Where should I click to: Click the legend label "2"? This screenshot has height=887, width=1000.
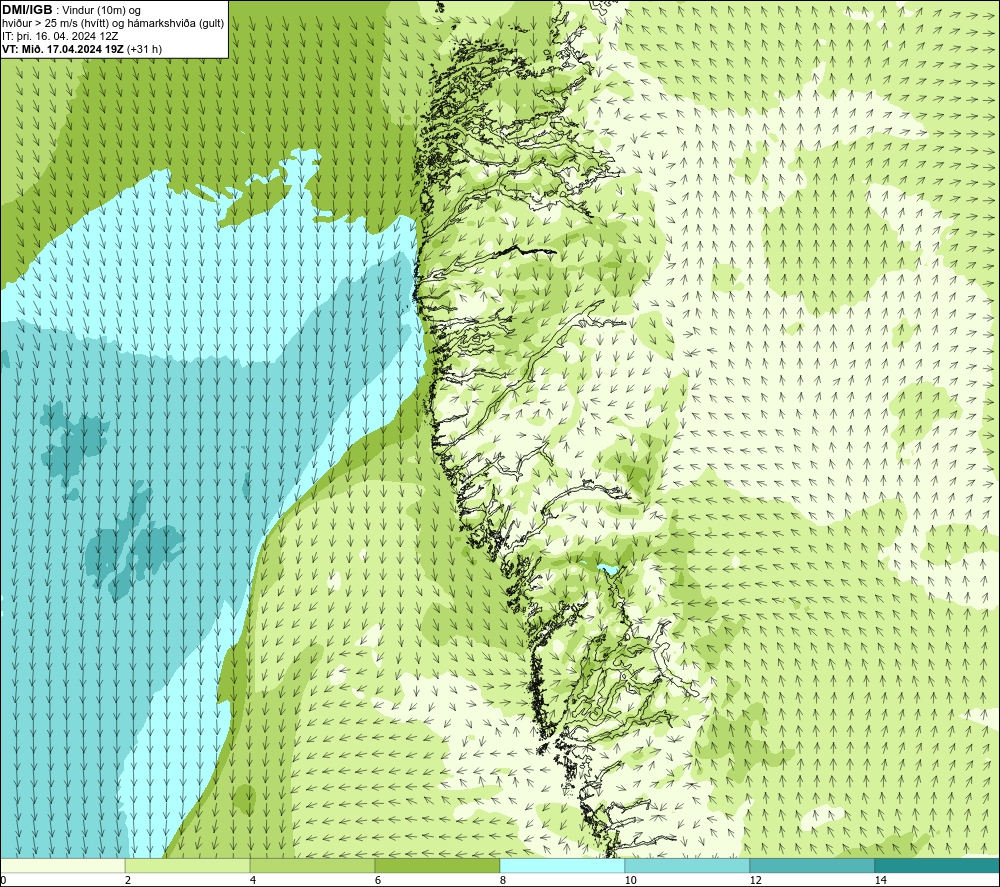(128, 881)
